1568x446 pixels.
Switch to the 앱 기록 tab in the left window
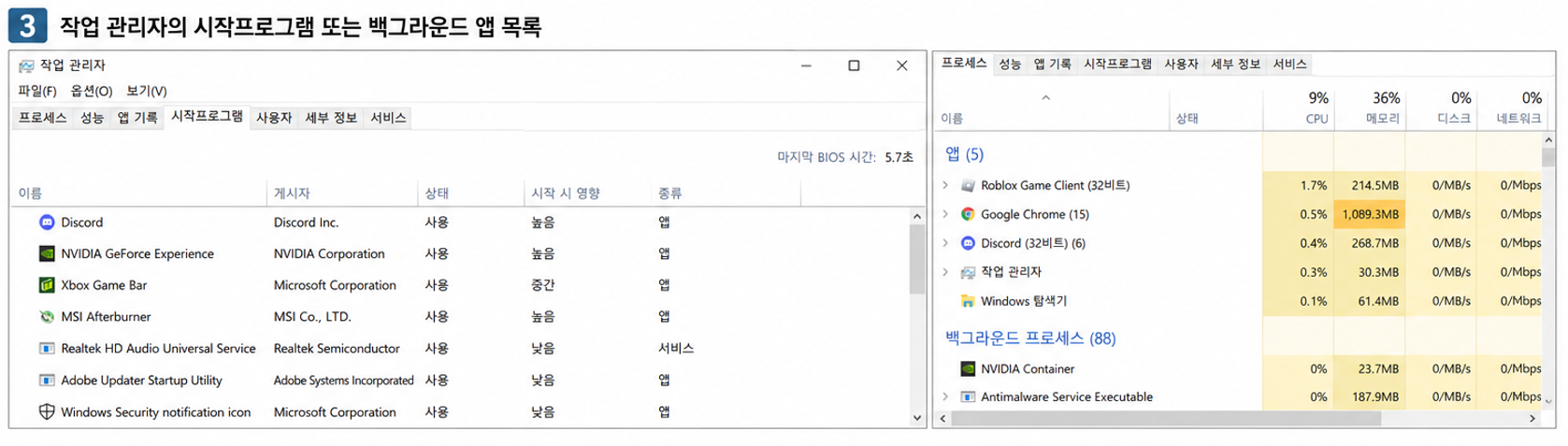pos(137,118)
